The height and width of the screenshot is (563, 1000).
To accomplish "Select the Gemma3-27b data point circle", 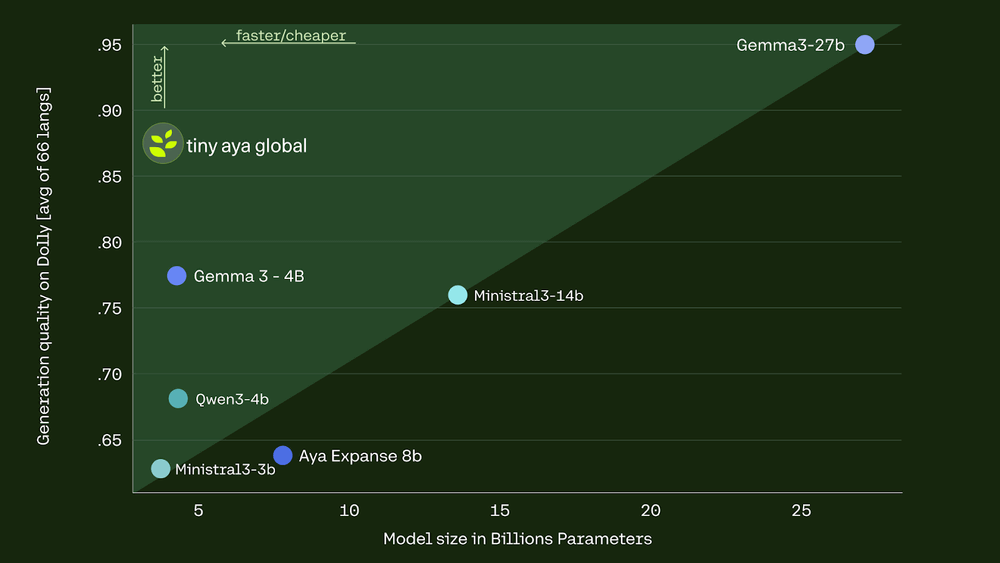I will pyautogui.click(x=865, y=44).
